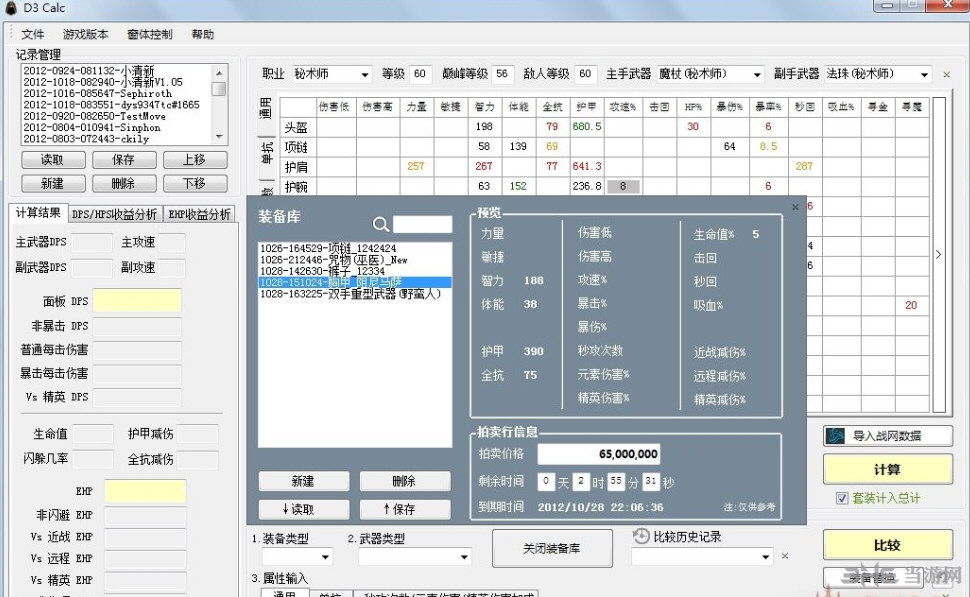This screenshot has width=970, height=597.
Task: Click the Battle.net icon on 导入战网数据 button
Action: [x=836, y=434]
